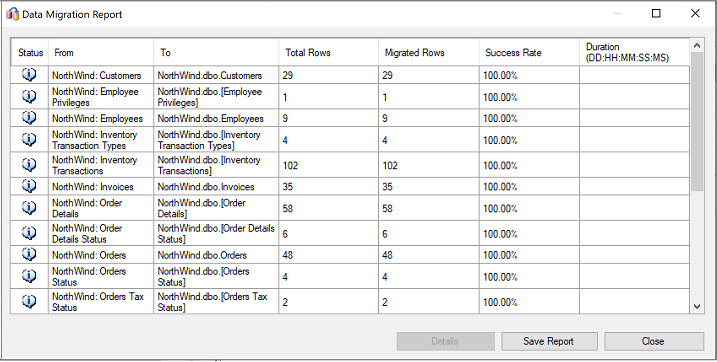The width and height of the screenshot is (717, 362).
Task: Select the 'NorthWind.dbo.Orders' cell
Action: tap(216, 255)
